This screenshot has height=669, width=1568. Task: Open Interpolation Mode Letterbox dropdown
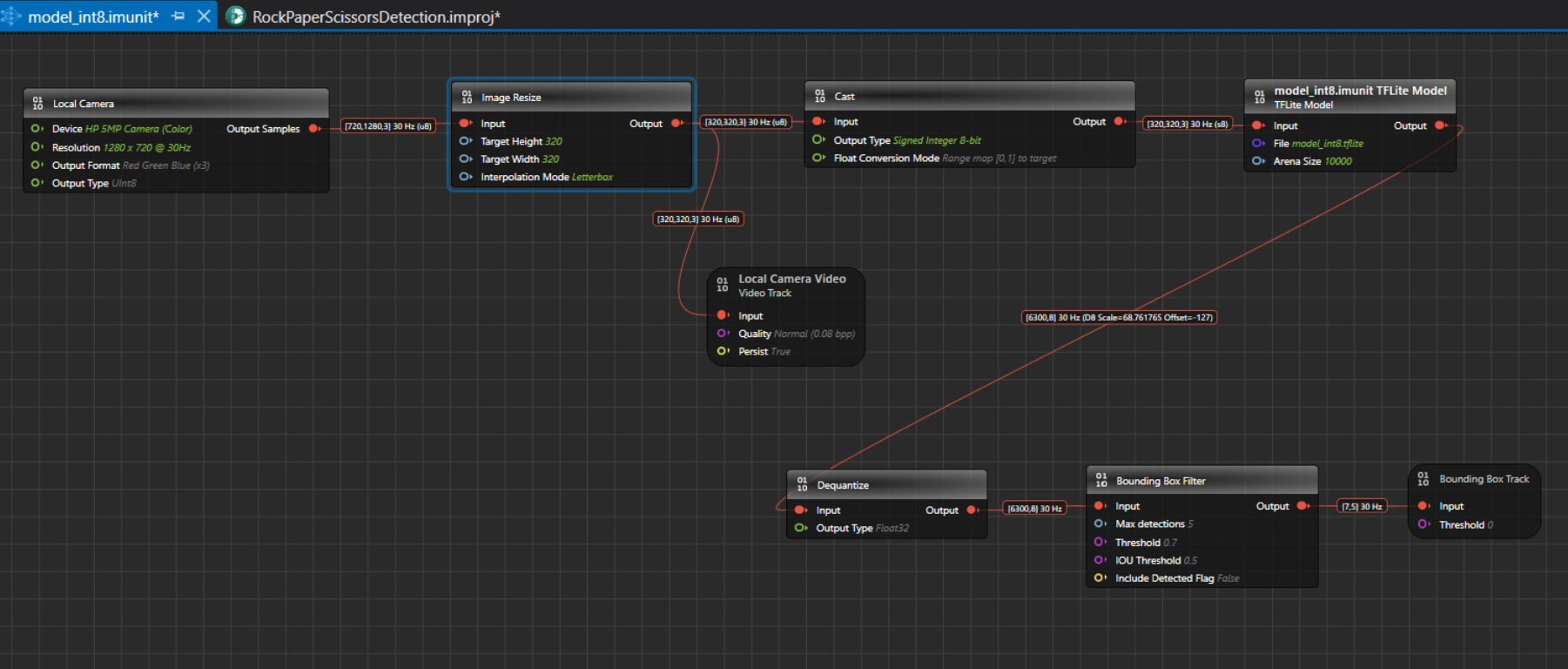coord(592,177)
